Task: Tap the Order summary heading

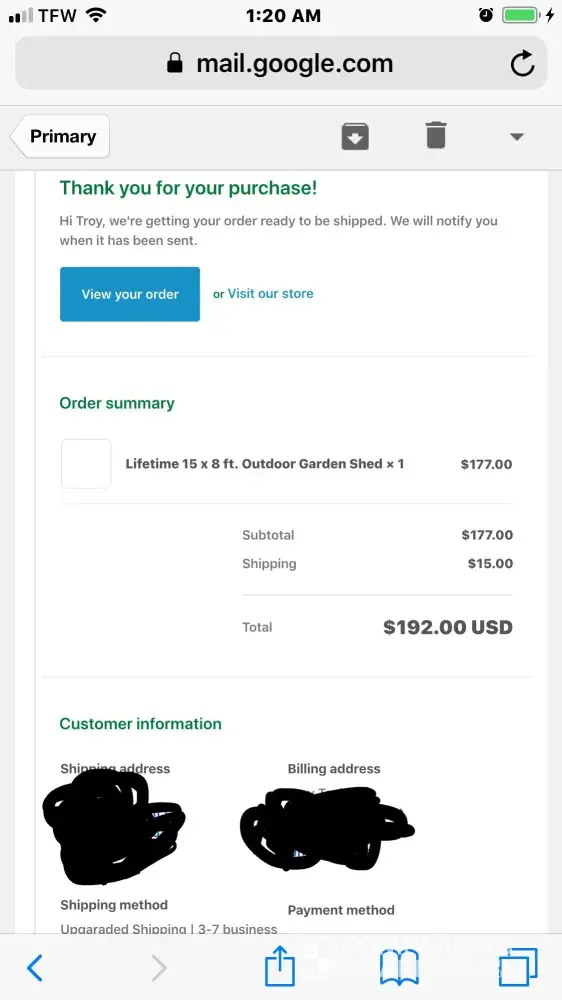Action: [117, 403]
